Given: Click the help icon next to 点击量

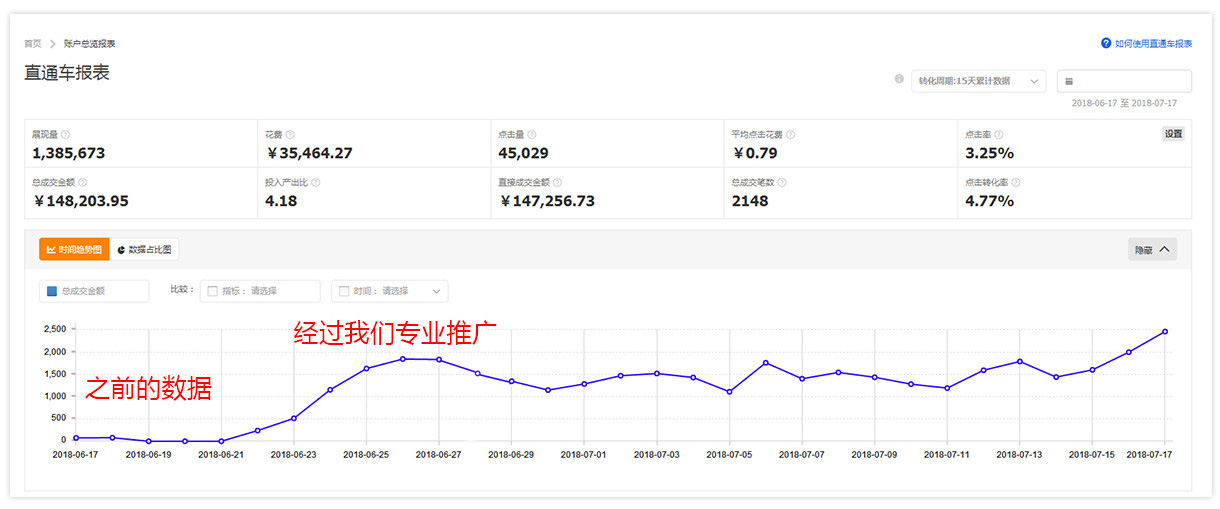Looking at the screenshot, I should click(x=532, y=134).
